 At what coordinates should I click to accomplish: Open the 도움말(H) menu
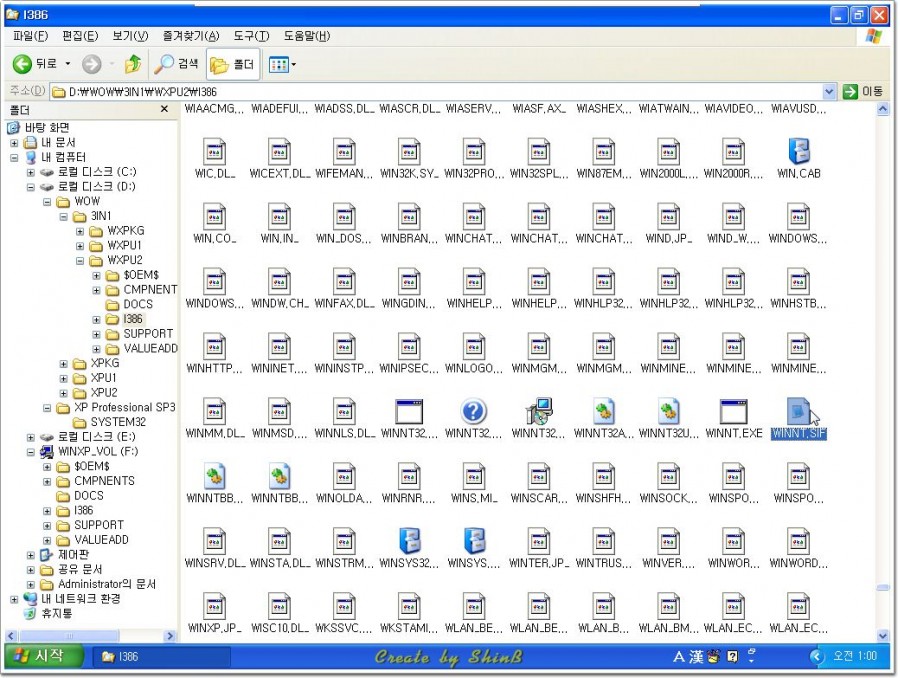pos(307,36)
